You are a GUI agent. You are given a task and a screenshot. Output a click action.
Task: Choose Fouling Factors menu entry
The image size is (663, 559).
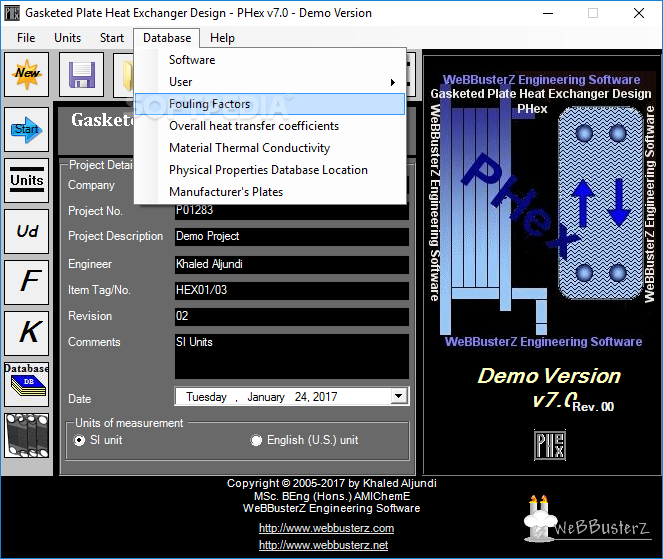(270, 104)
